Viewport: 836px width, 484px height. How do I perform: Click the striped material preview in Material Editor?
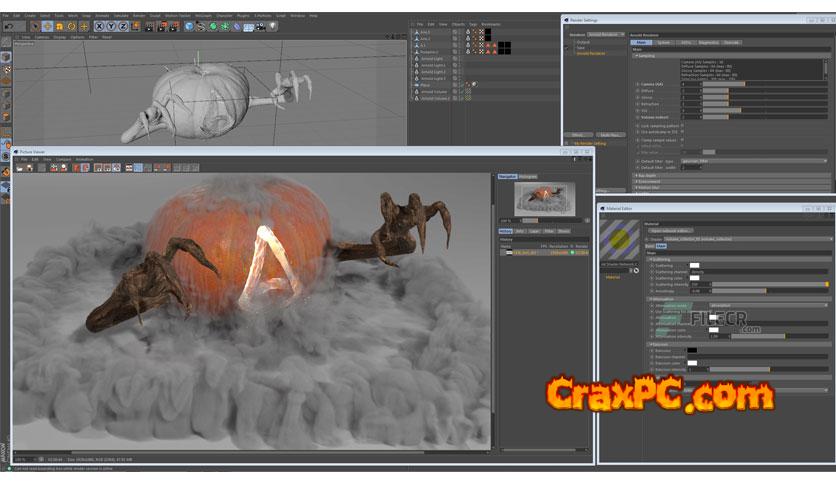pyautogui.click(x=619, y=240)
